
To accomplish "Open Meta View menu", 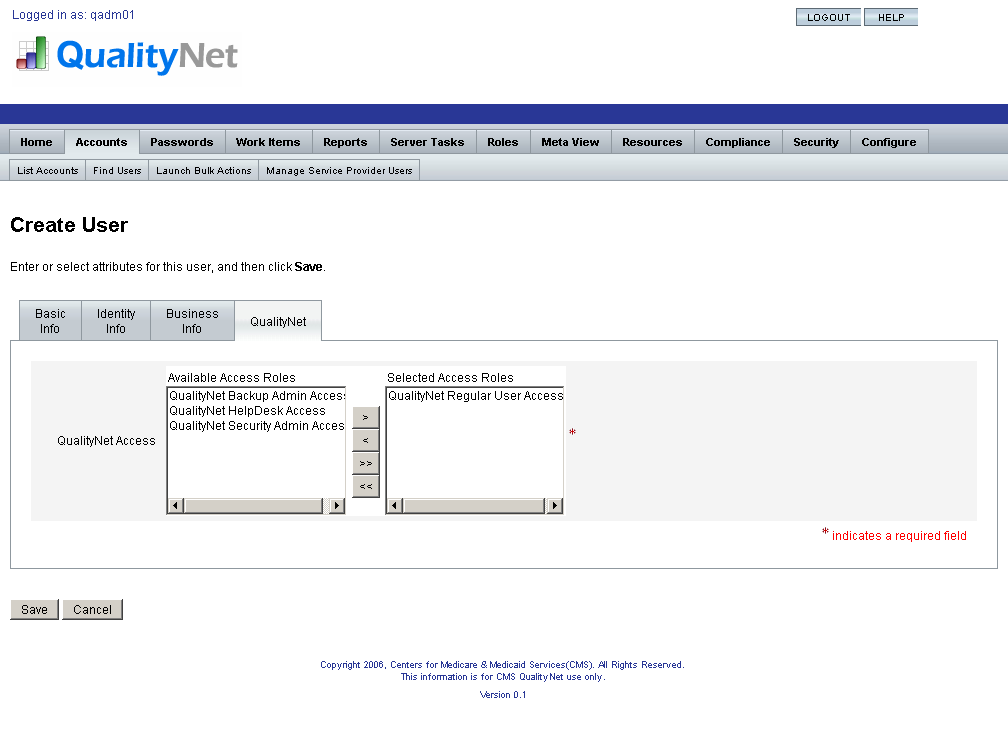I will tap(570, 142).
